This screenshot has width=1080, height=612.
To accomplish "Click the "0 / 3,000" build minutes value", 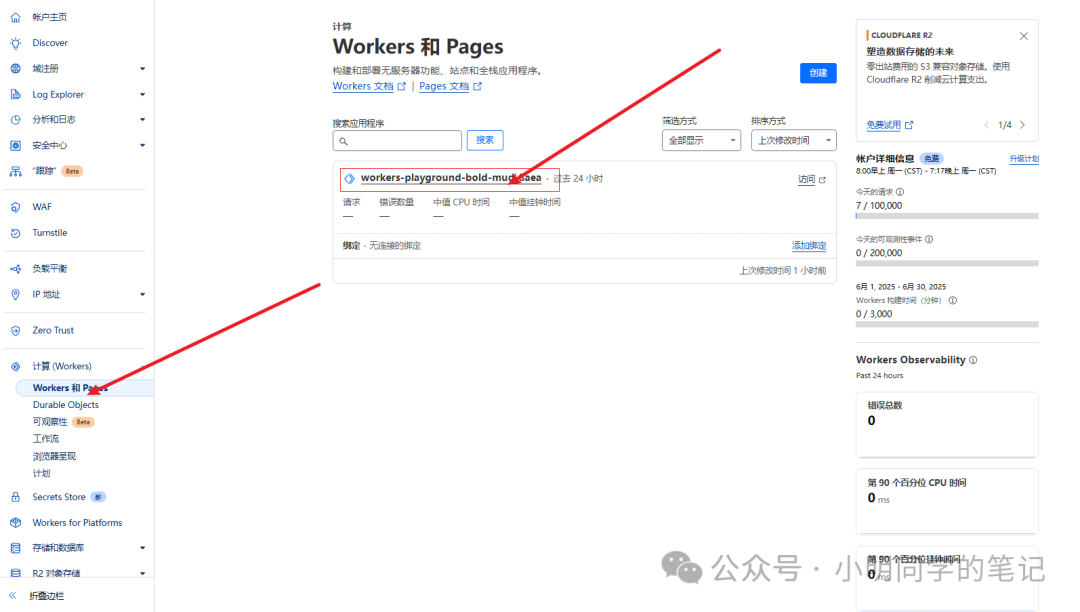I will (x=874, y=314).
